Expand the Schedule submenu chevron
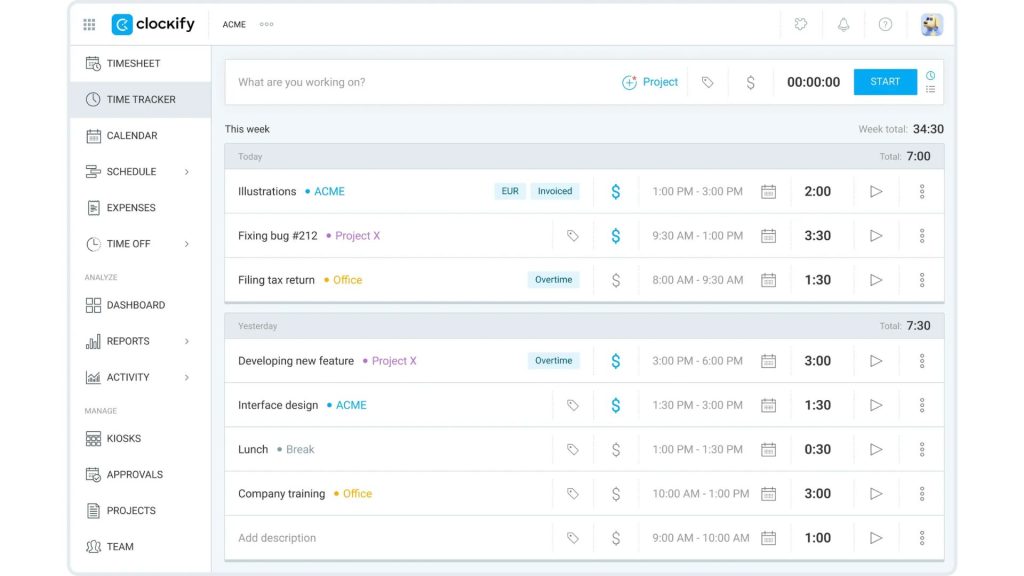This screenshot has height=576, width=1024. tap(187, 172)
